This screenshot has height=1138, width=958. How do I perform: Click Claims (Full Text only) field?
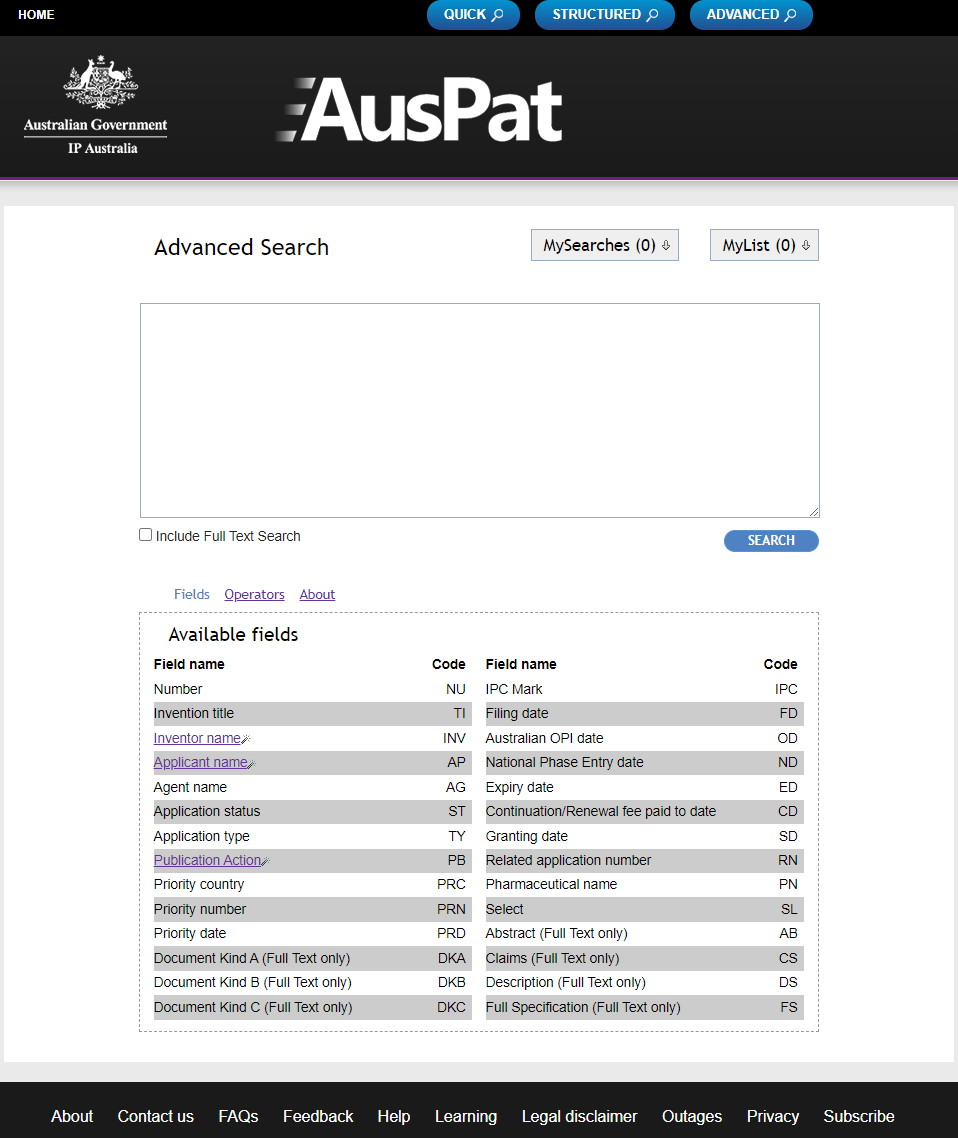coord(552,958)
